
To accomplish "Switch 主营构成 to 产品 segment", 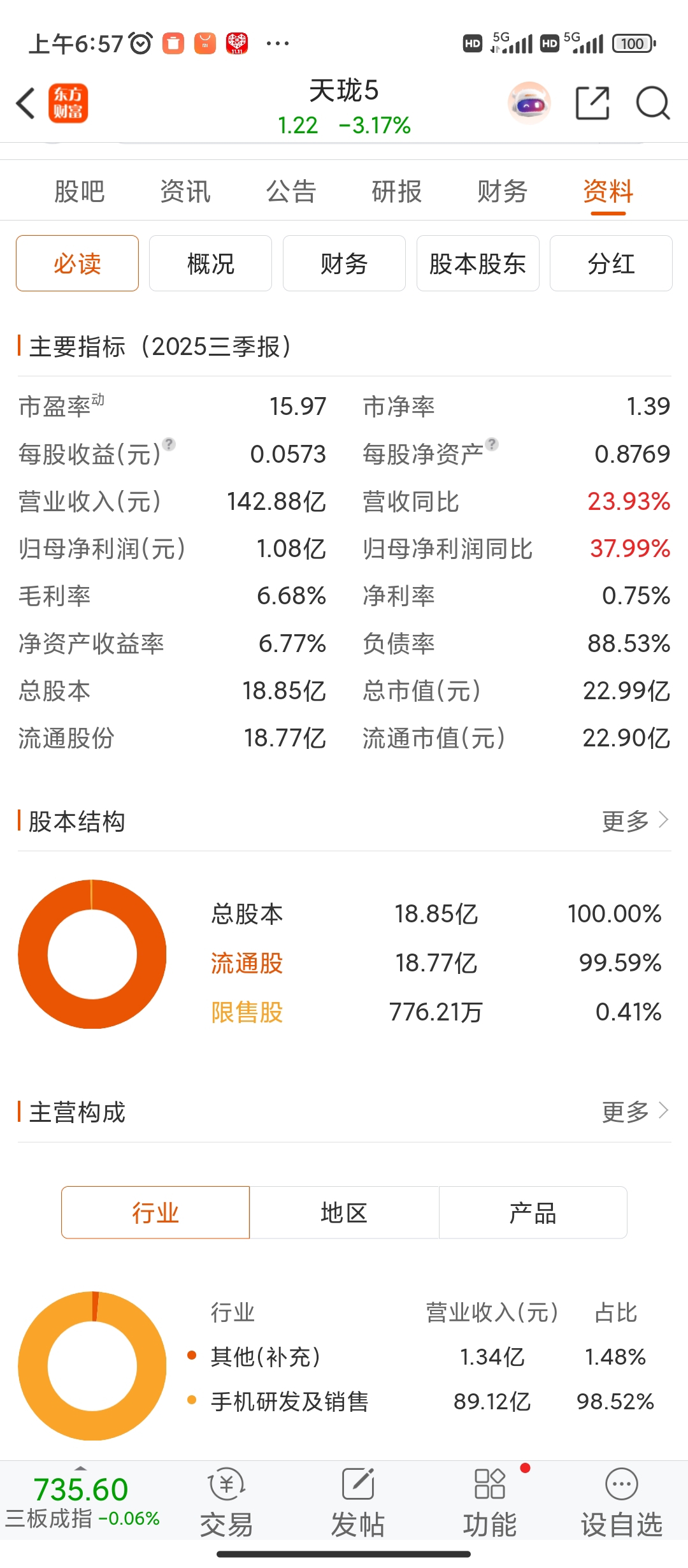I will [533, 1212].
